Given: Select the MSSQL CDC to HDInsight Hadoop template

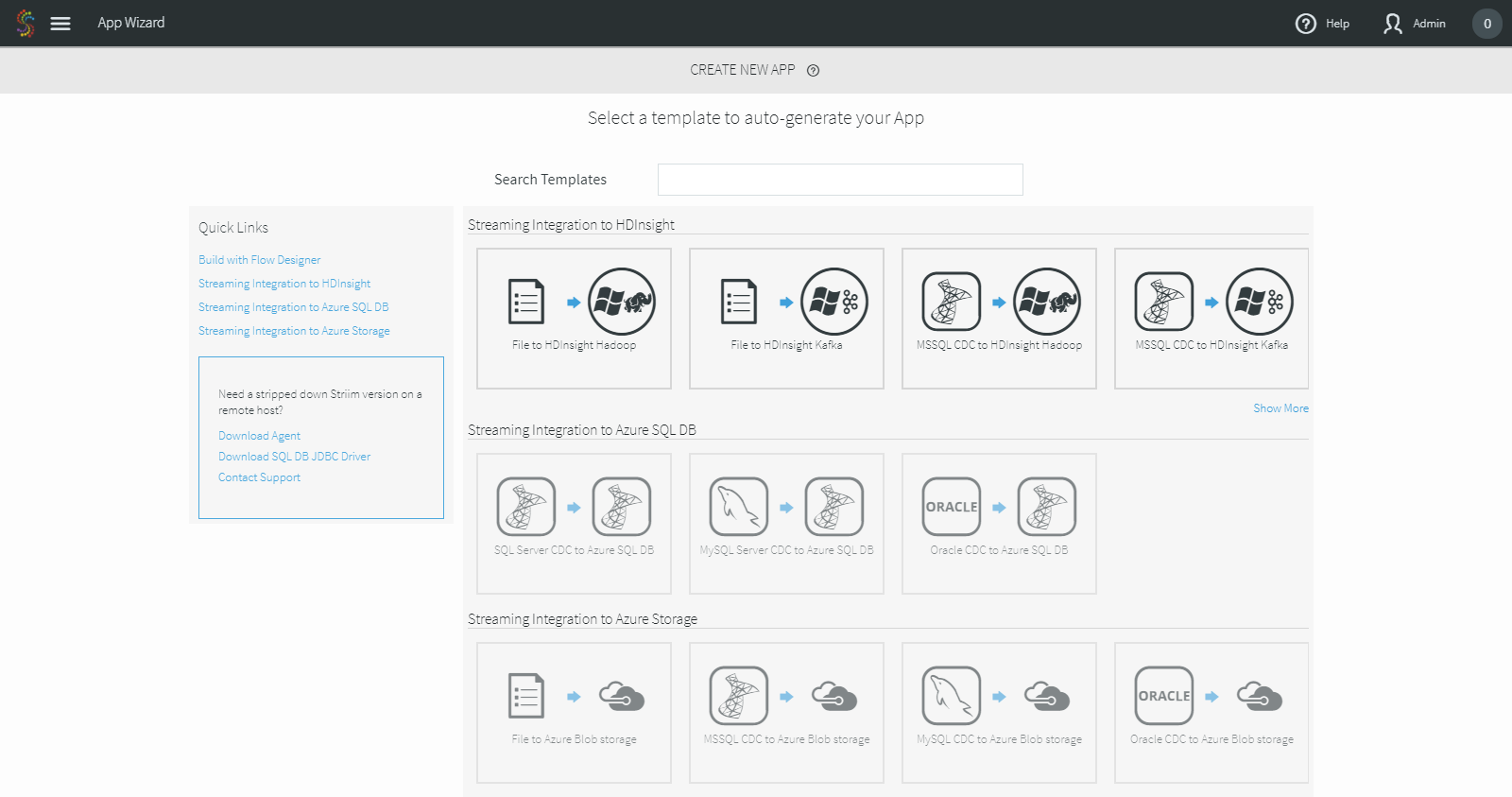Looking at the screenshot, I should pyautogui.click(x=999, y=319).
